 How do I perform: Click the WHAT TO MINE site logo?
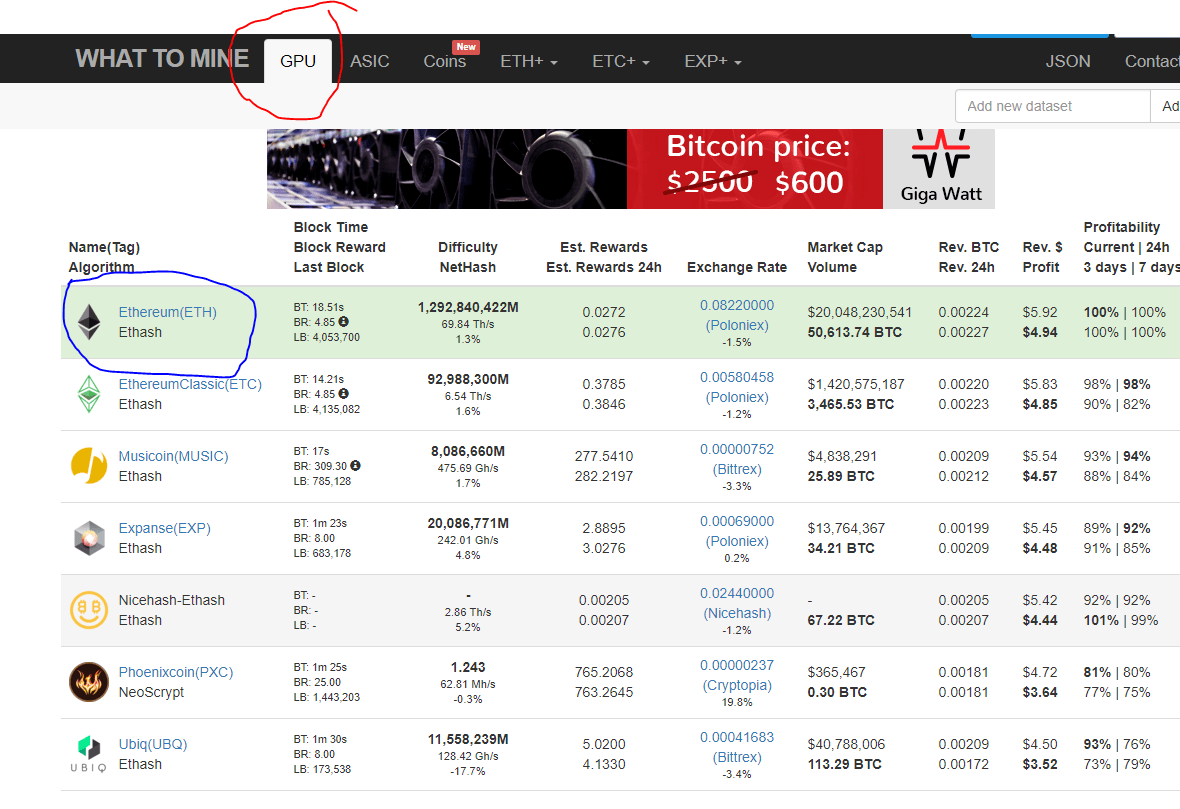162,59
